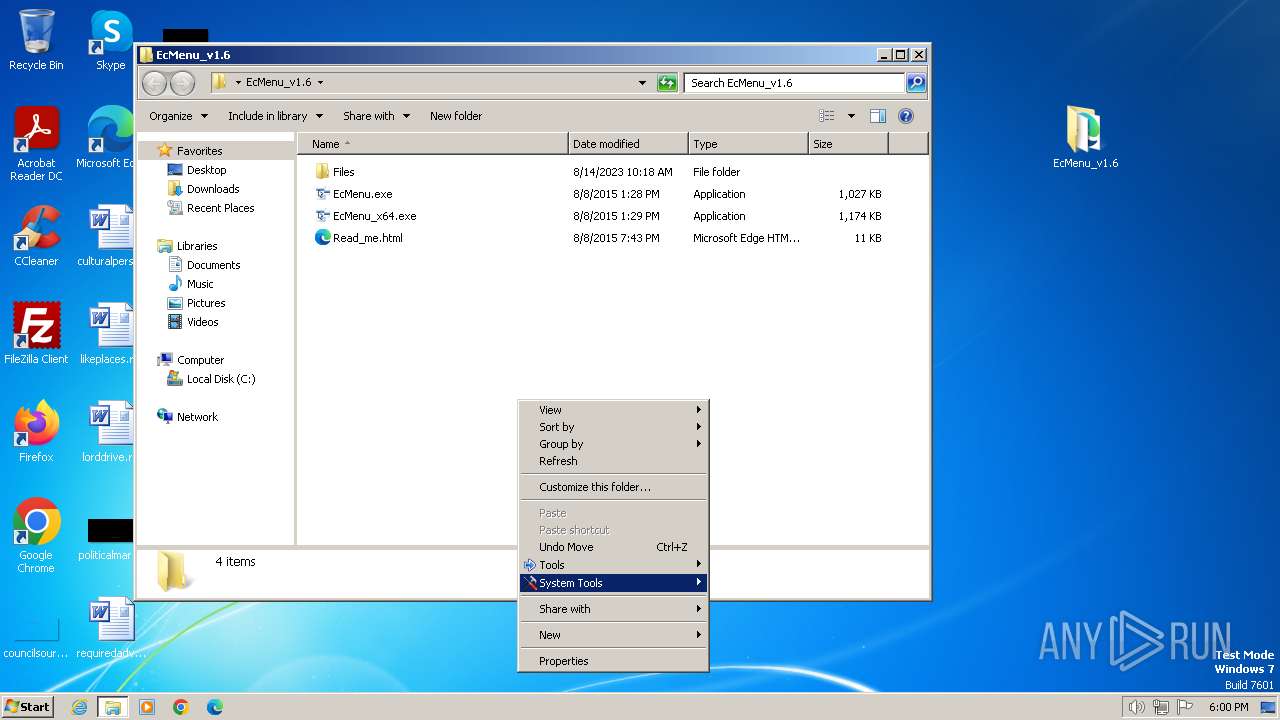
Task: Open the Organize toolbar dropdown
Action: click(x=179, y=116)
